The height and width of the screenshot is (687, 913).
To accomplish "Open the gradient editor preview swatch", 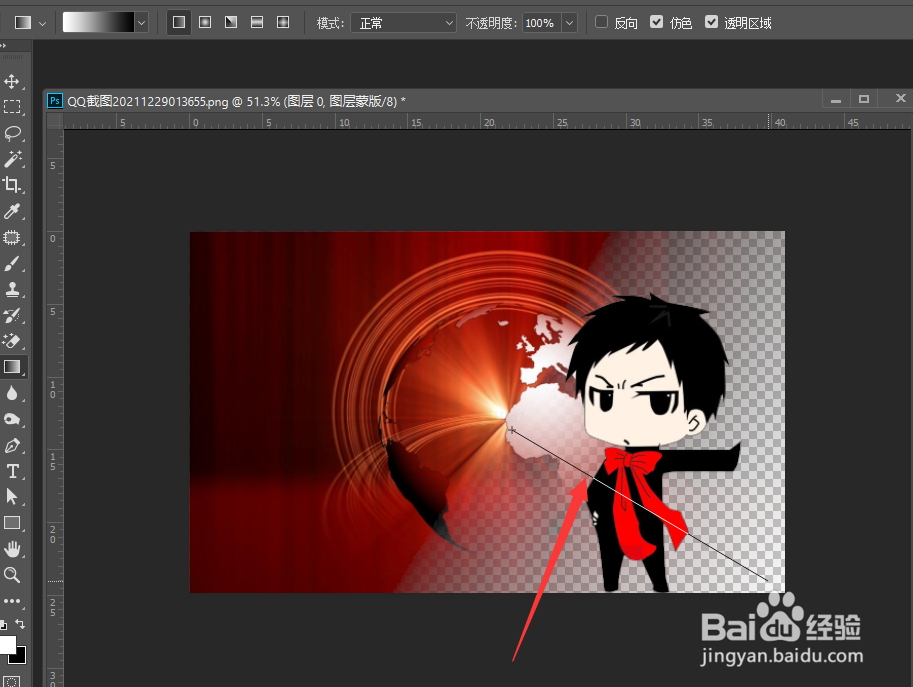I will (98, 23).
